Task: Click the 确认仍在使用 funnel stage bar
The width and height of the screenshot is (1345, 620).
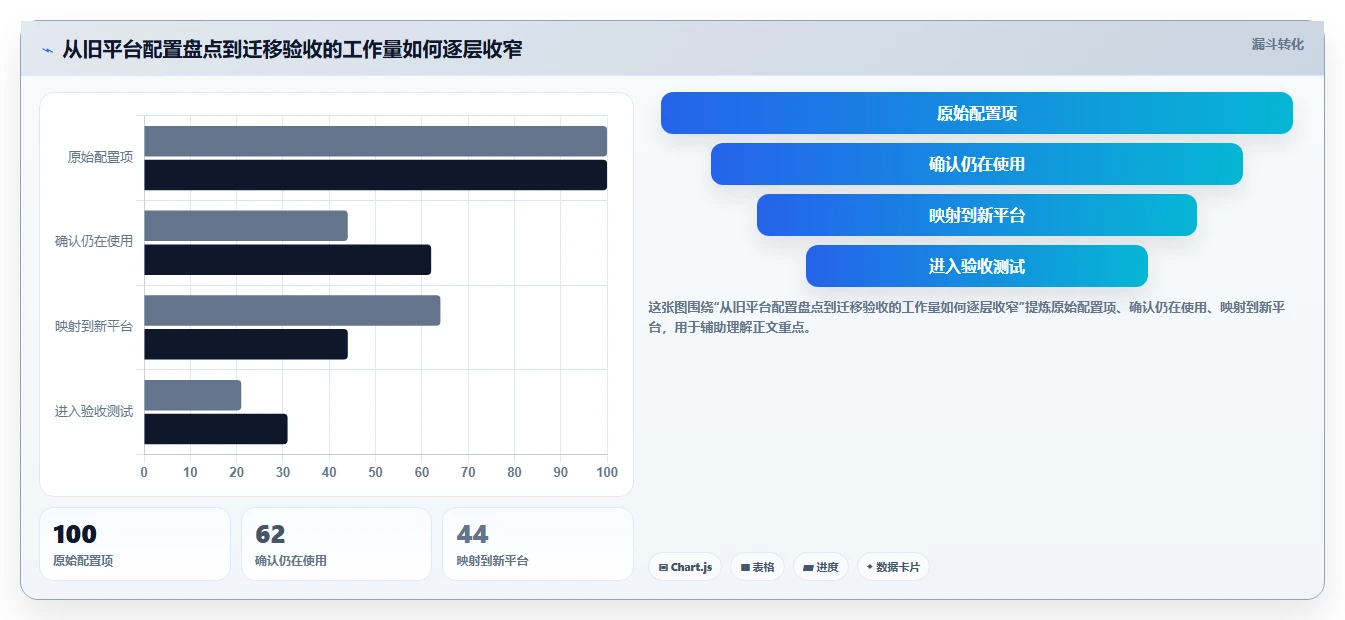Action: click(977, 164)
